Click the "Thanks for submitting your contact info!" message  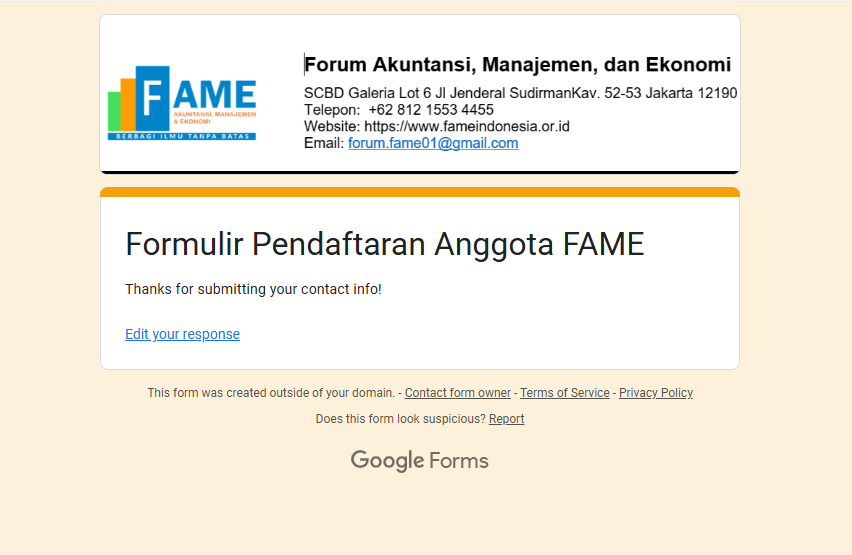tap(253, 289)
